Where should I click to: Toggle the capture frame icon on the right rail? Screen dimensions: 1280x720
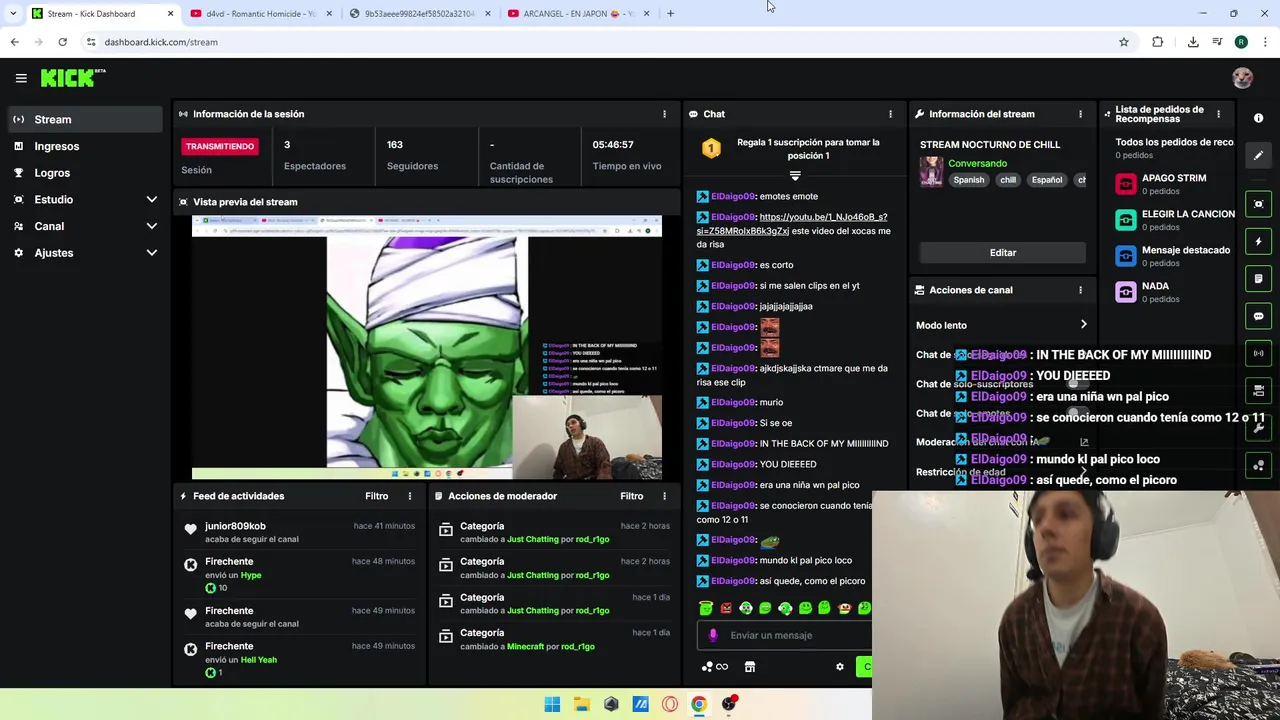[1258, 204]
